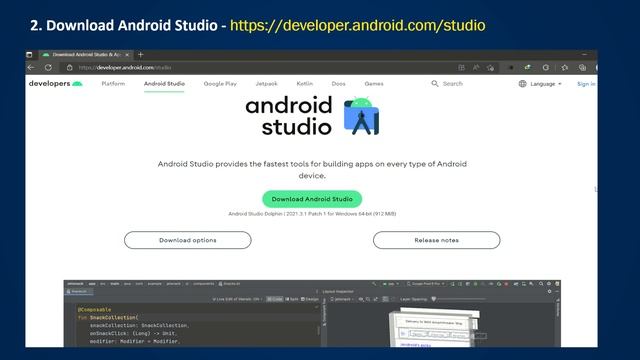The width and height of the screenshot is (640, 360).
Task: Open the Docs nav item
Action: [x=338, y=84]
